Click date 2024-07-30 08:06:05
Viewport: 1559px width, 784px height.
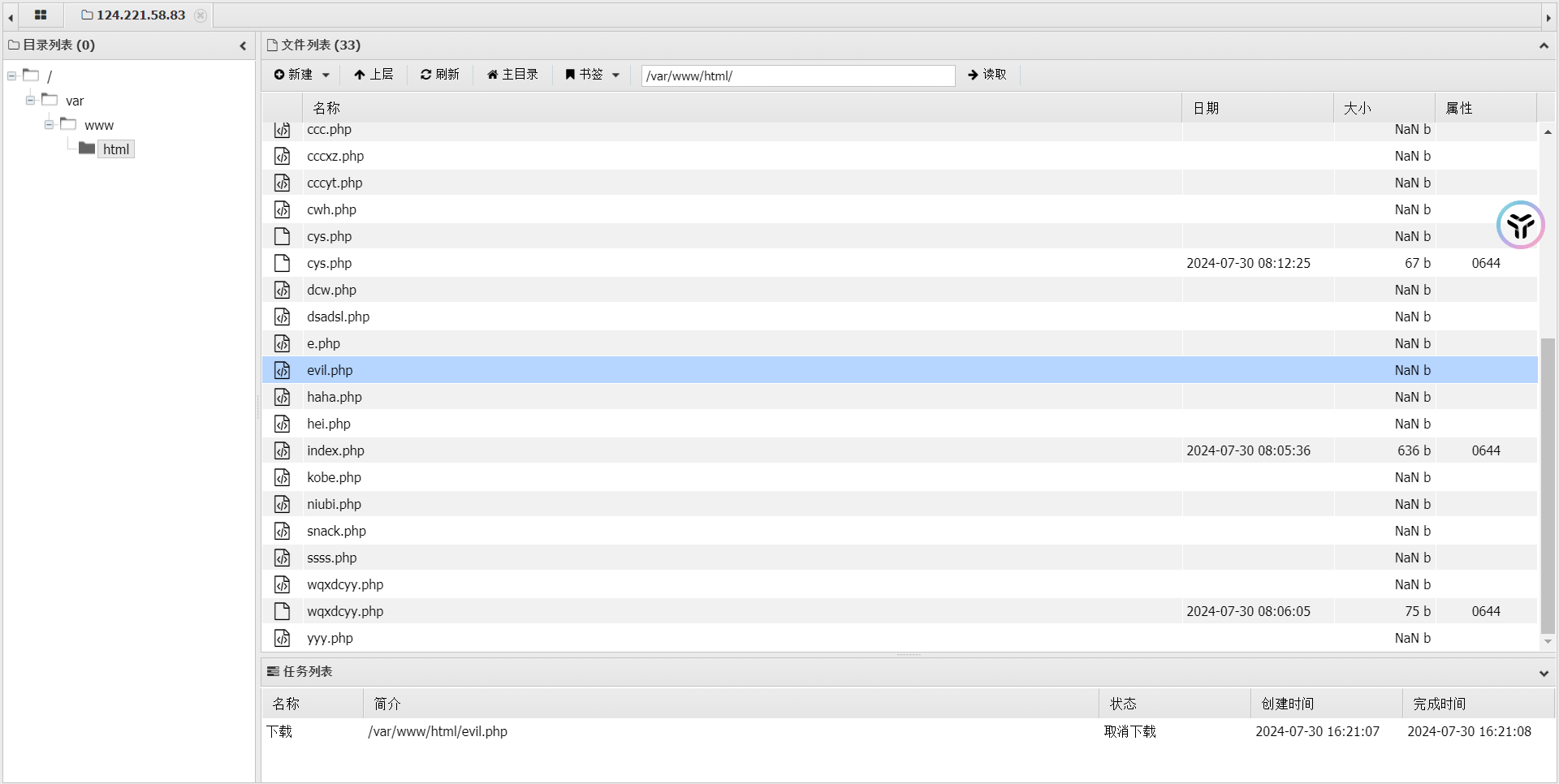coord(1248,611)
